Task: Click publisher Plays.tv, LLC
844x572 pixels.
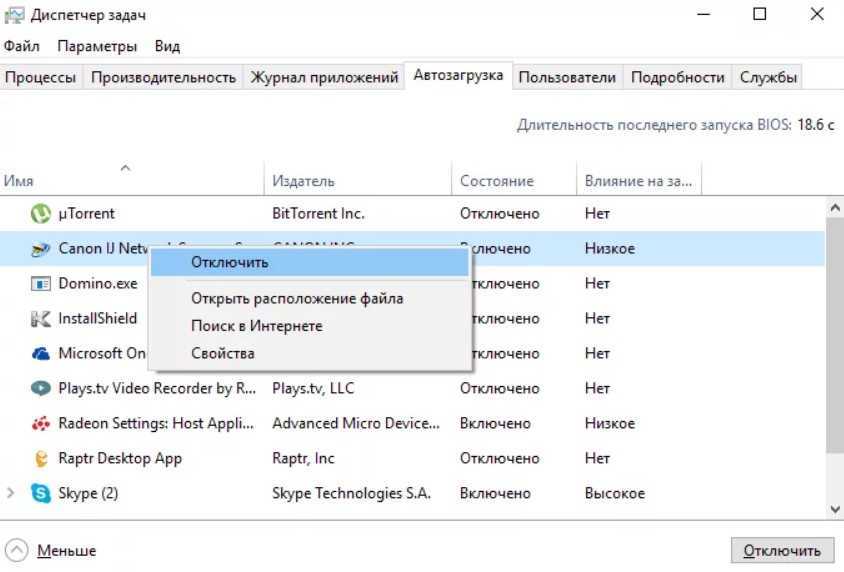Action: [313, 389]
